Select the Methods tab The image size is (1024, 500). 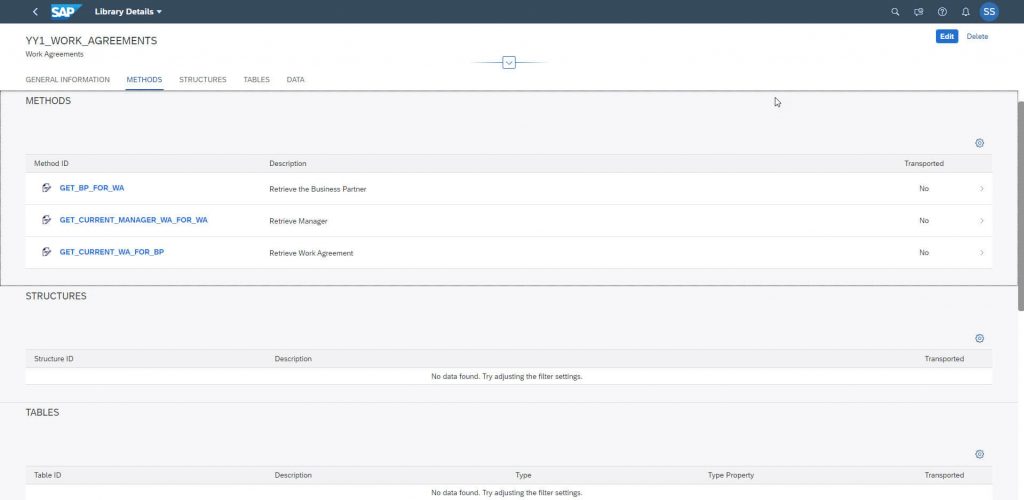pyautogui.click(x=144, y=80)
